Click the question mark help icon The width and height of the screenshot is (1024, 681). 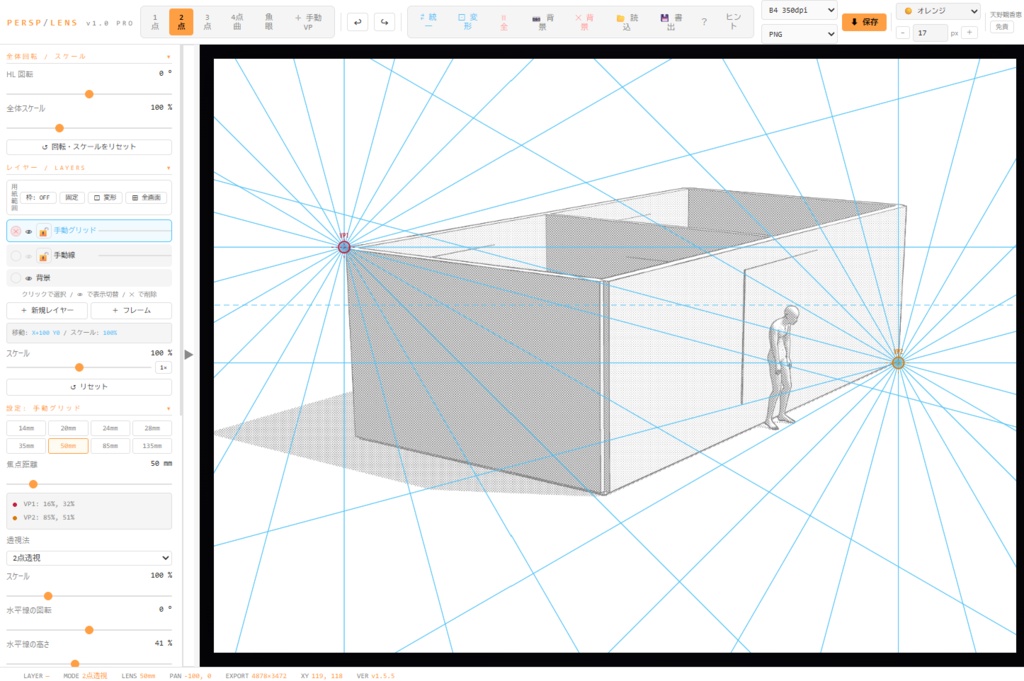click(x=704, y=22)
